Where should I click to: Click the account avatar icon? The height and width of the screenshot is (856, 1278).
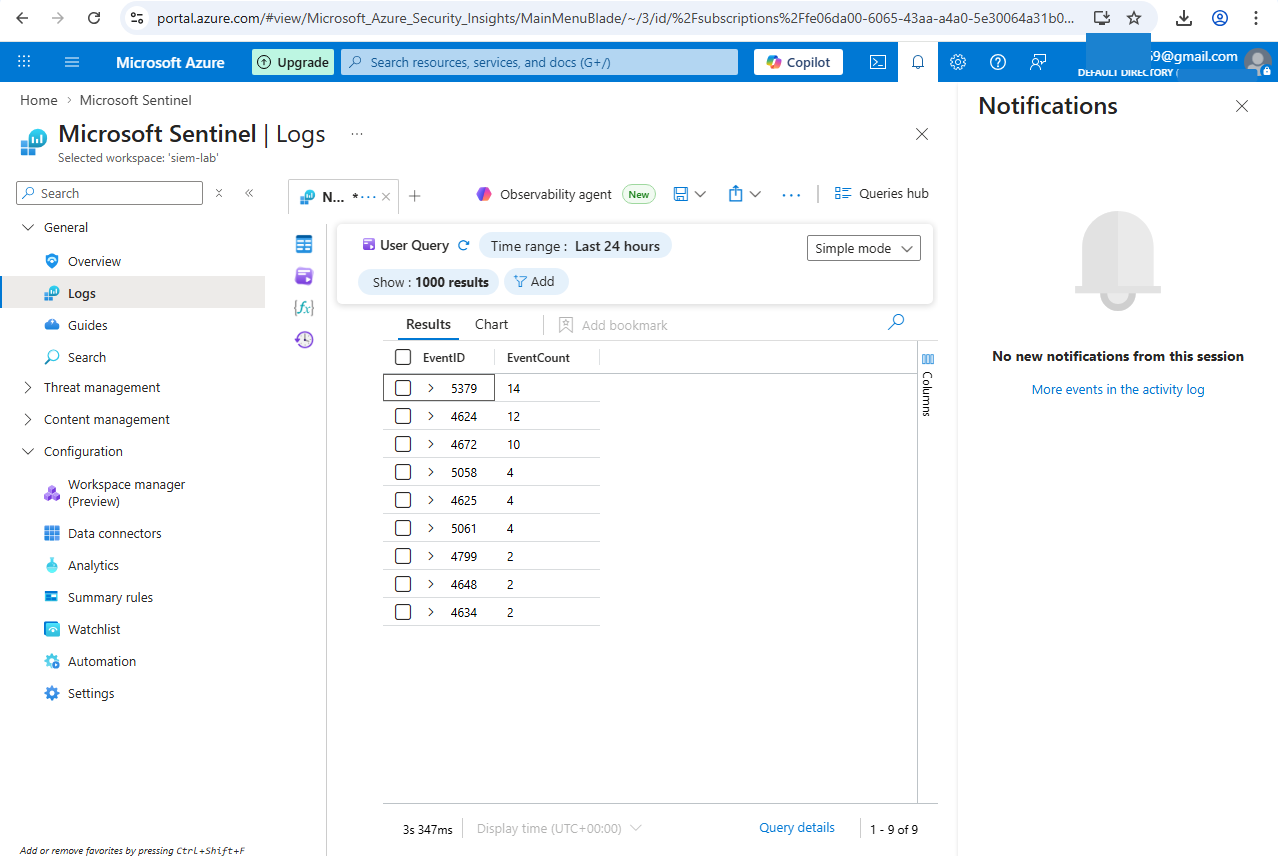pyautogui.click(x=1258, y=62)
